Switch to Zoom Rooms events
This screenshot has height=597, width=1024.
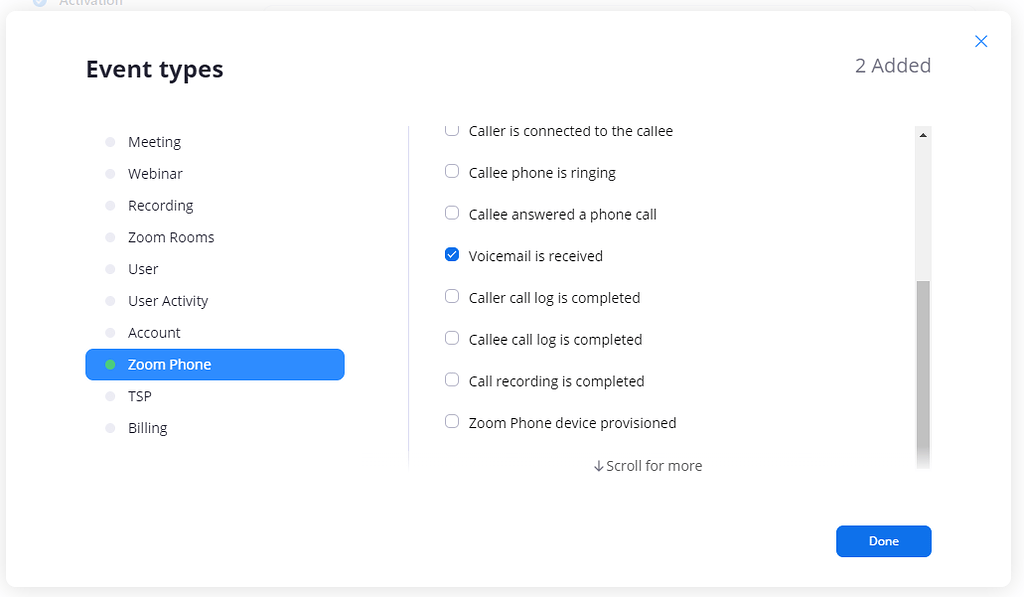(171, 237)
